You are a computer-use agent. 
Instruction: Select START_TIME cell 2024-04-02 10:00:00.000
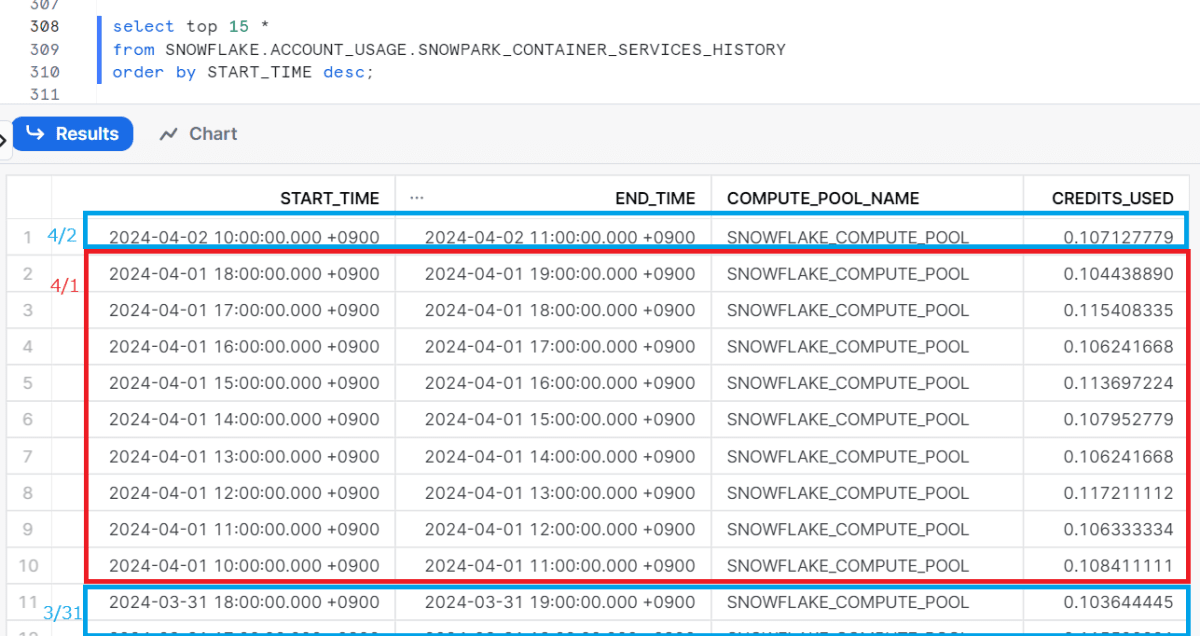[244, 238]
